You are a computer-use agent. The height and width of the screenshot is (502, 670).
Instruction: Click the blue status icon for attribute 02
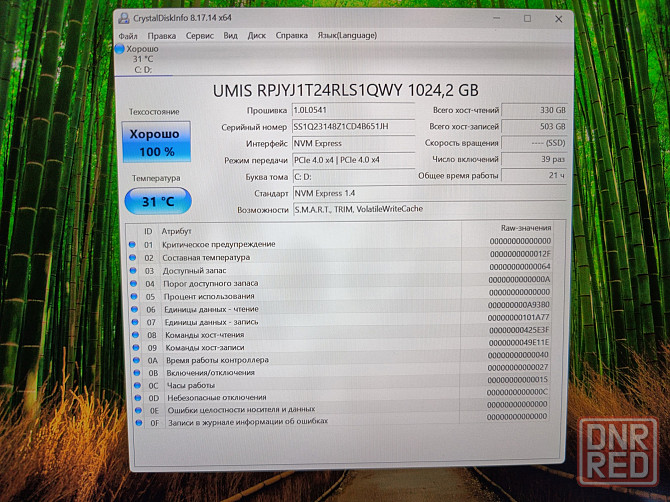[x=132, y=258]
